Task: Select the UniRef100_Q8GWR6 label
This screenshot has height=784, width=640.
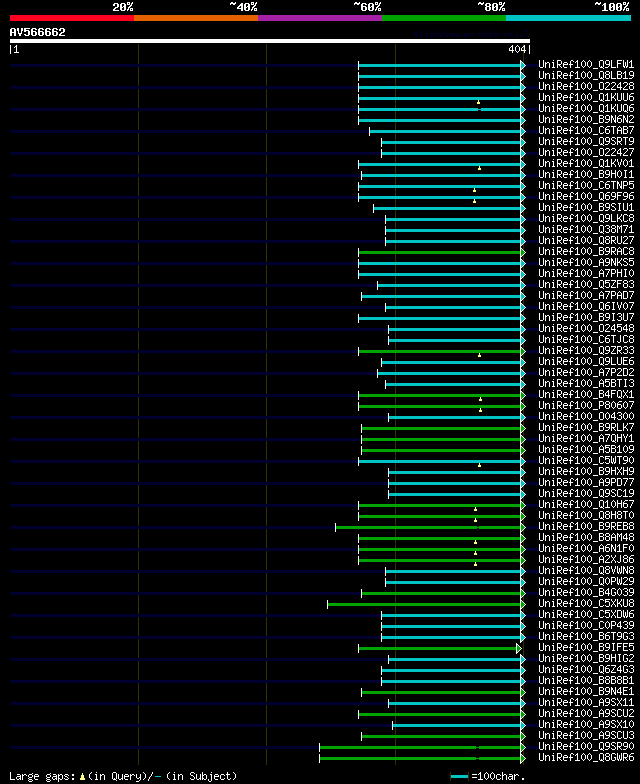Action: click(586, 758)
